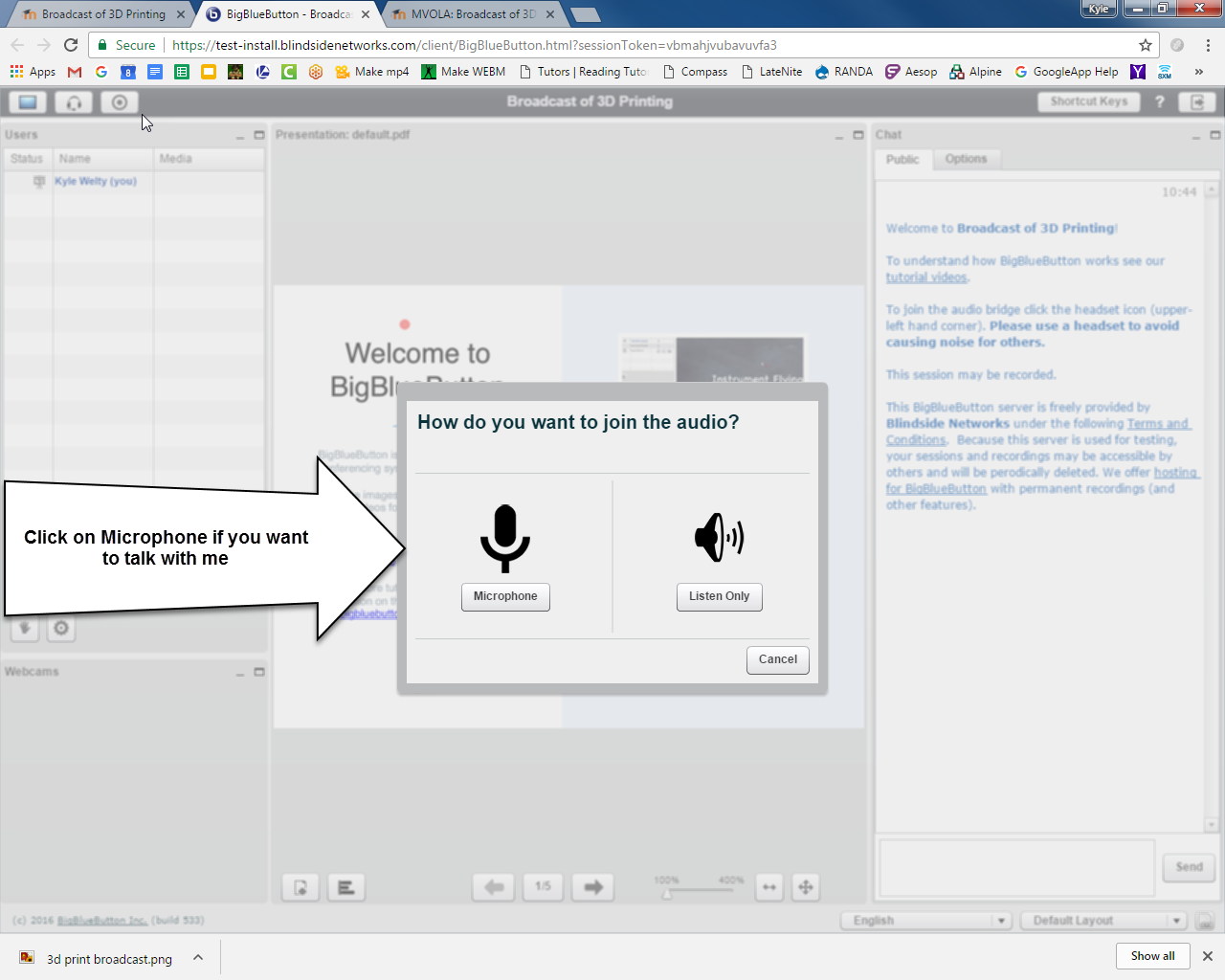Open the Default Layout dropdown

(x=1103, y=921)
